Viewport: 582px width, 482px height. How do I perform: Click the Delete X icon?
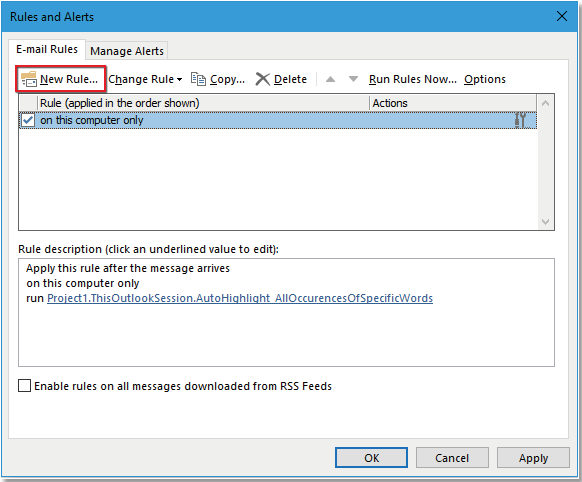click(x=263, y=79)
